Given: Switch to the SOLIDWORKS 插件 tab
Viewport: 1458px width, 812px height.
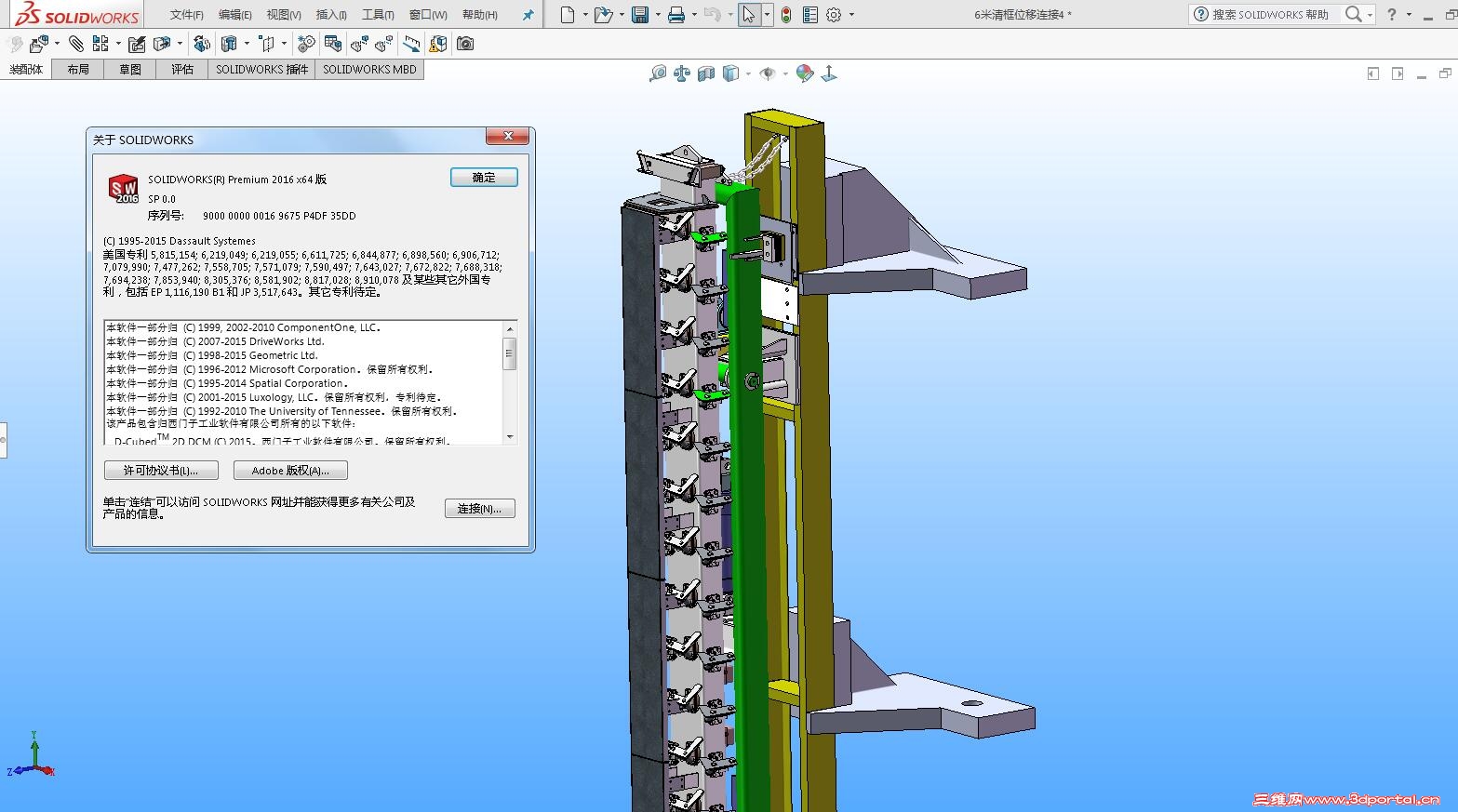Looking at the screenshot, I should point(262,70).
